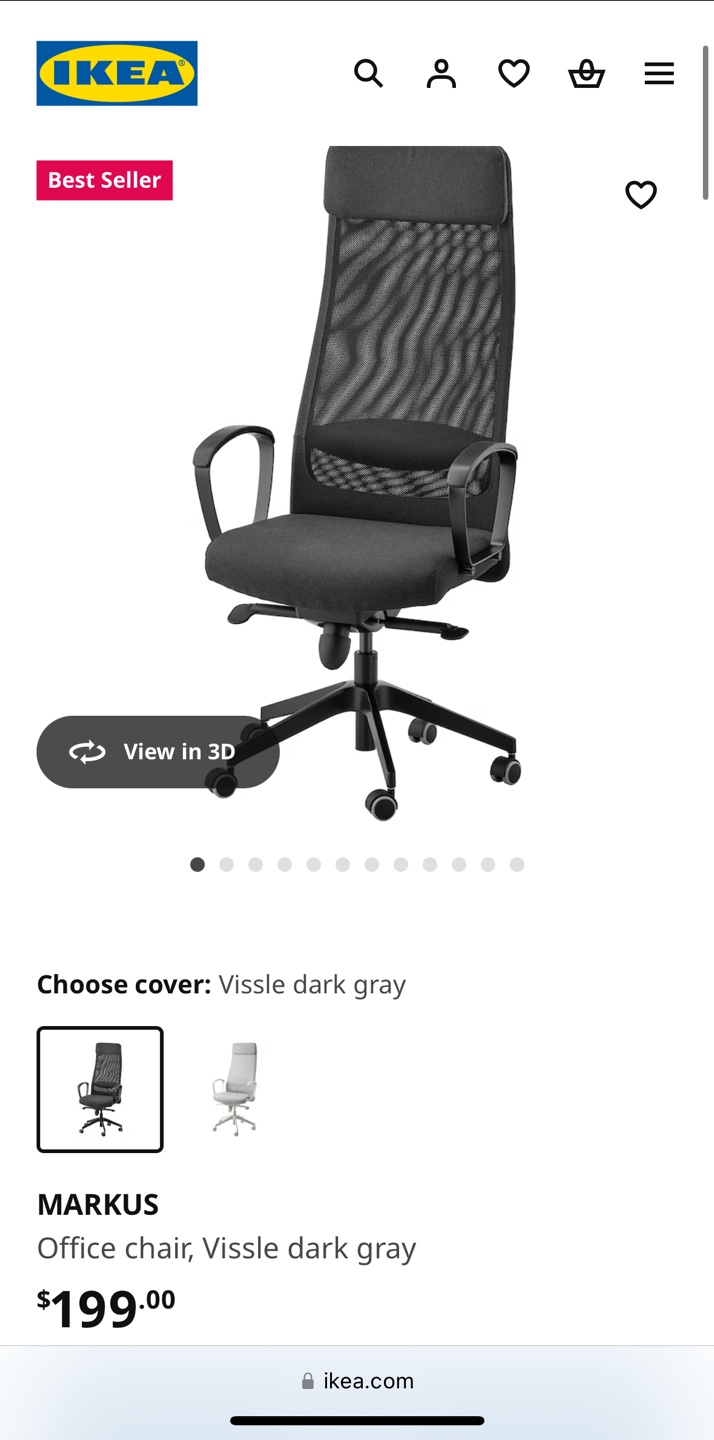Go to the second image carousel dot
The height and width of the screenshot is (1440, 714).
(226, 864)
